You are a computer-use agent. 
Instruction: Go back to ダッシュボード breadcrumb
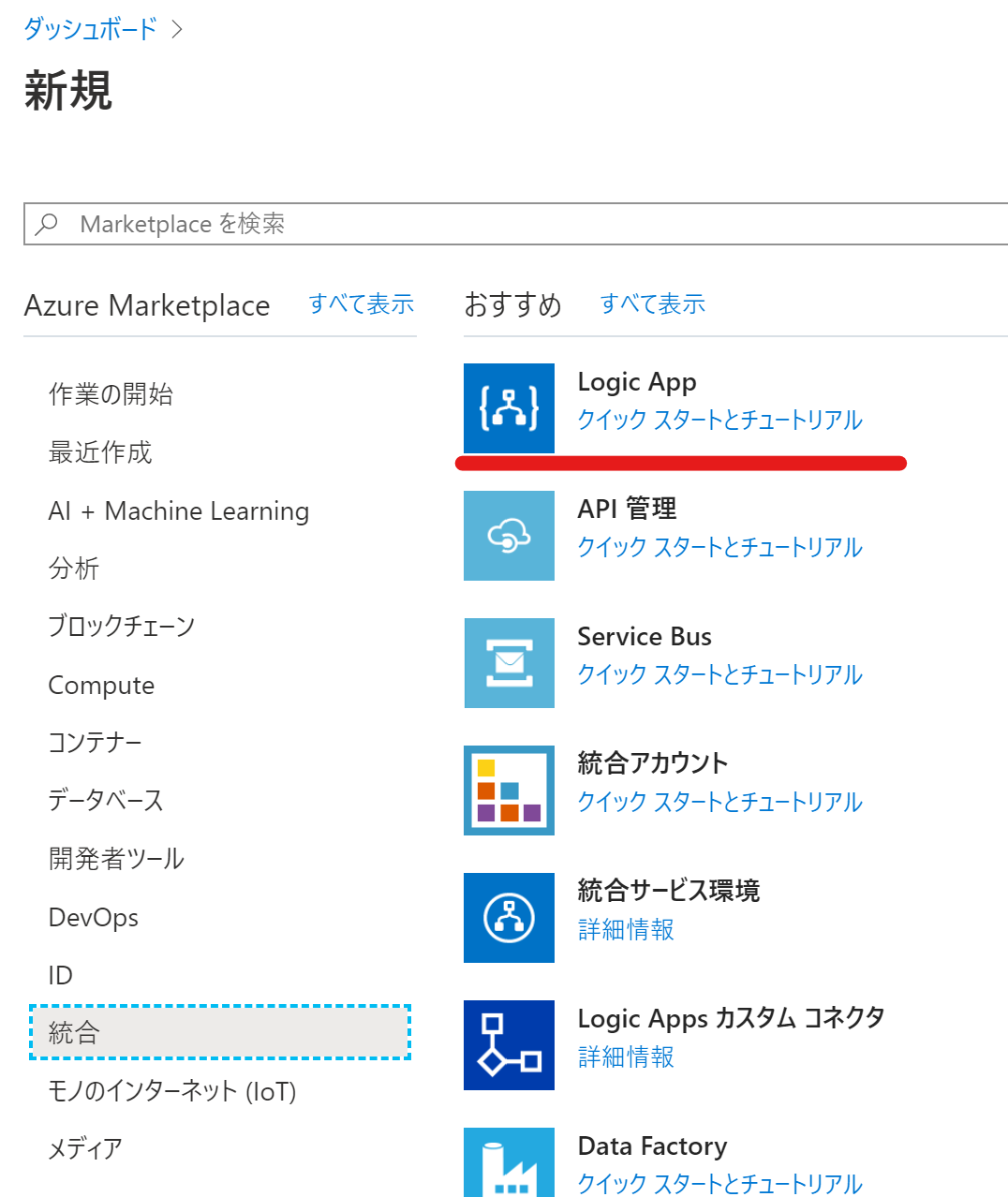point(91,29)
